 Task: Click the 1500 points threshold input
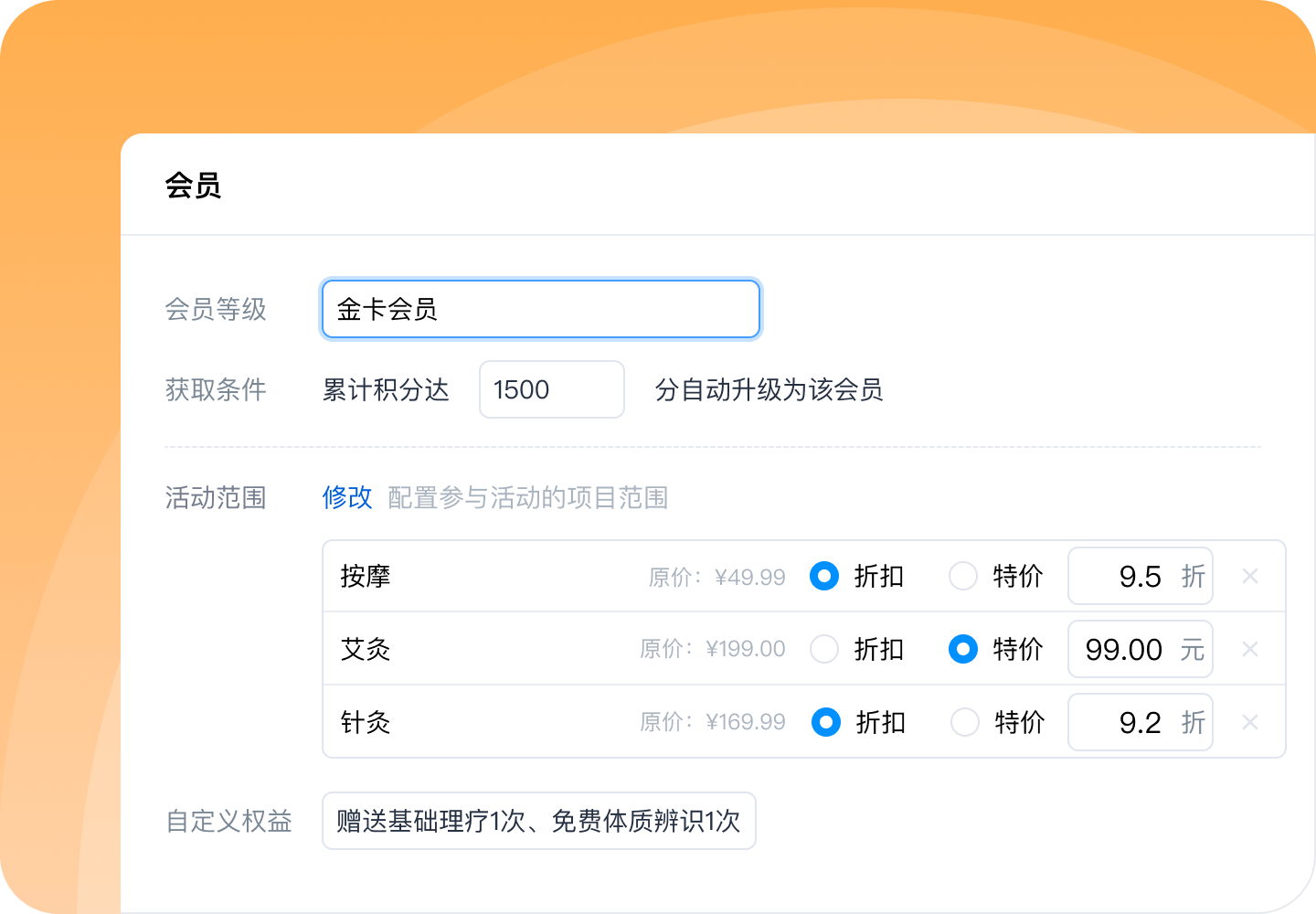(x=551, y=389)
